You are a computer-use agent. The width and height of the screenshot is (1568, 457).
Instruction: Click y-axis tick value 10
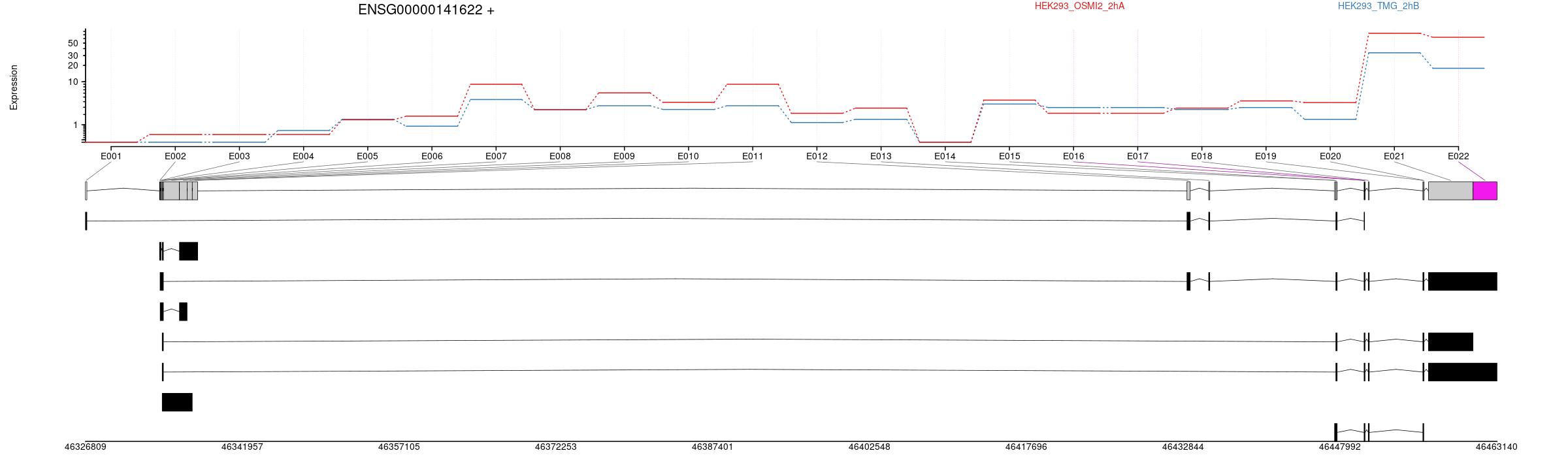[x=73, y=82]
